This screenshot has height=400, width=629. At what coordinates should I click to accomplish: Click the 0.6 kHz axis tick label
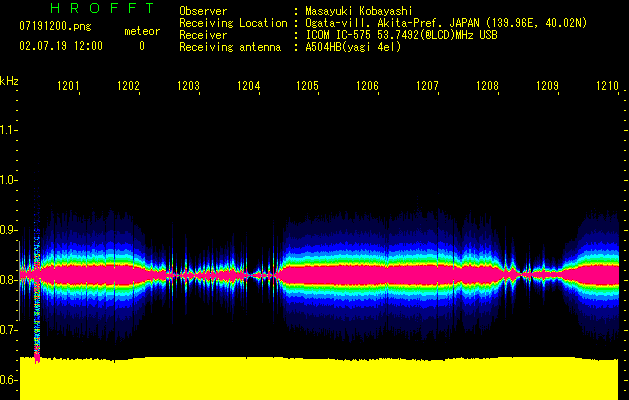pos(7,380)
